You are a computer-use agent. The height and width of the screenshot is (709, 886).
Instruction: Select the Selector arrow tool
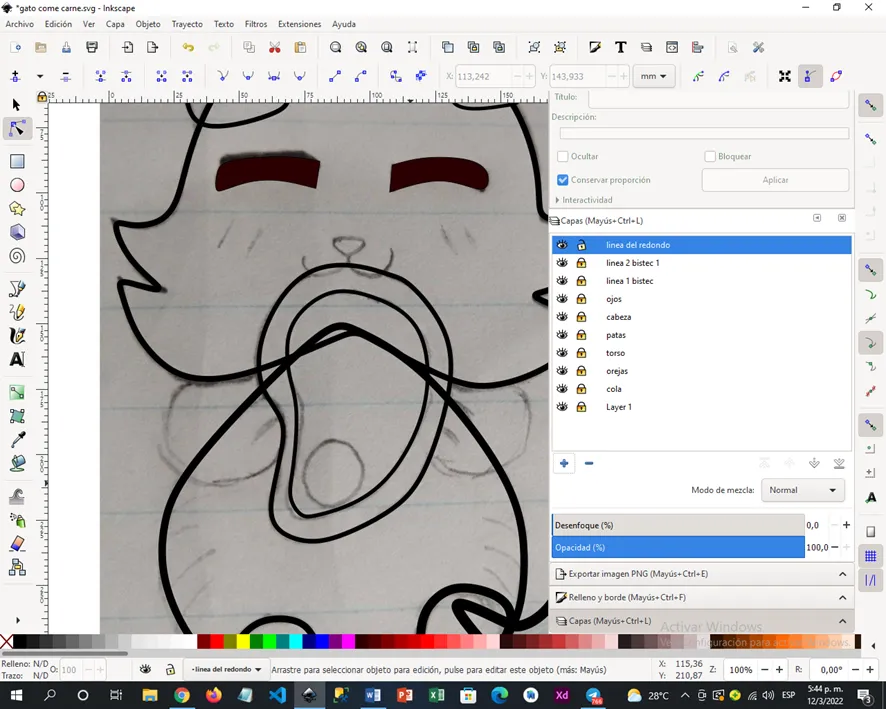(16, 105)
